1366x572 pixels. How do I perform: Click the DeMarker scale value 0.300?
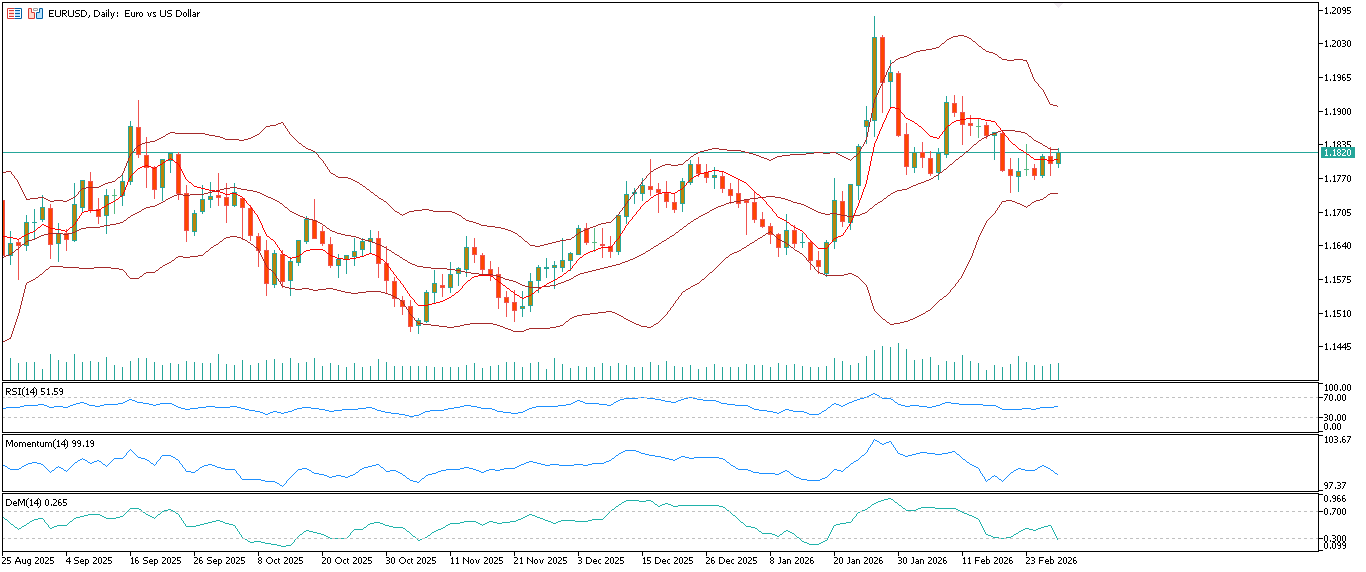click(x=1336, y=538)
